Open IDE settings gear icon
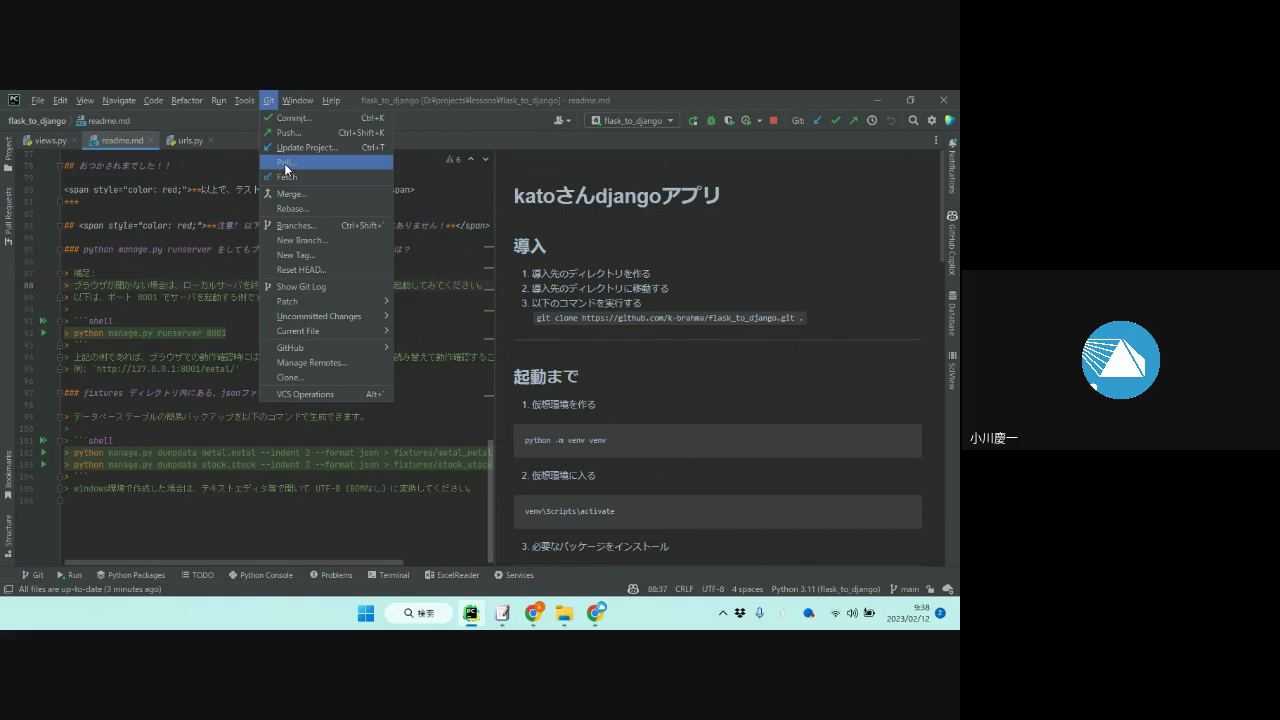 coord(931,121)
